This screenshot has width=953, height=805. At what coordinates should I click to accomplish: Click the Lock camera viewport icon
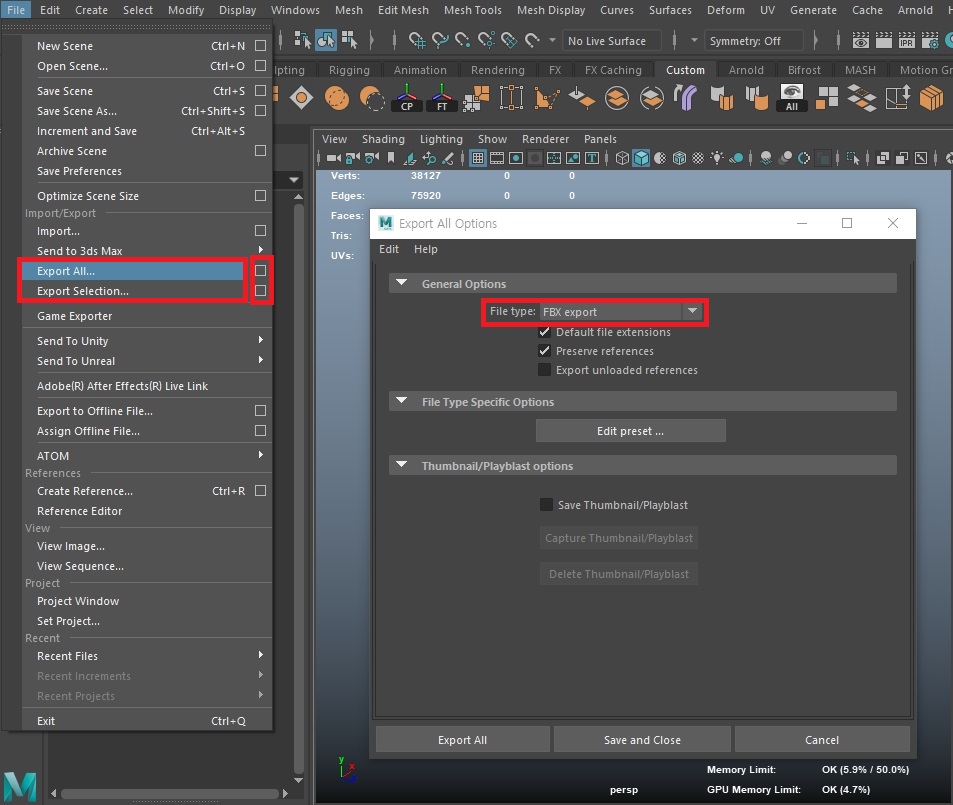353,159
